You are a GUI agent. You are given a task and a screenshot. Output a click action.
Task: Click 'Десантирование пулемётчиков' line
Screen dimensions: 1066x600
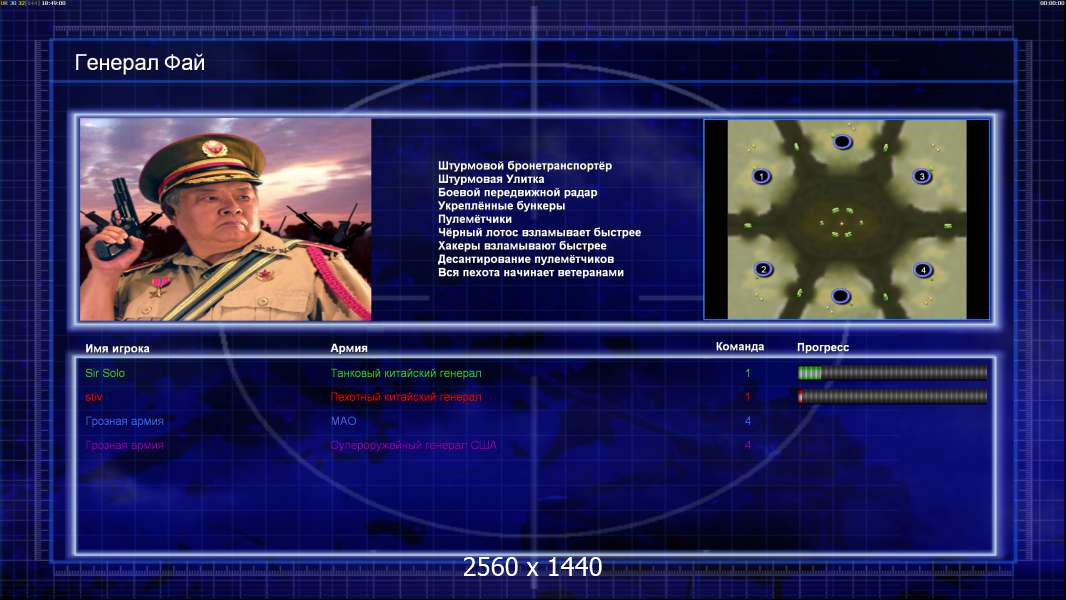[x=526, y=259]
